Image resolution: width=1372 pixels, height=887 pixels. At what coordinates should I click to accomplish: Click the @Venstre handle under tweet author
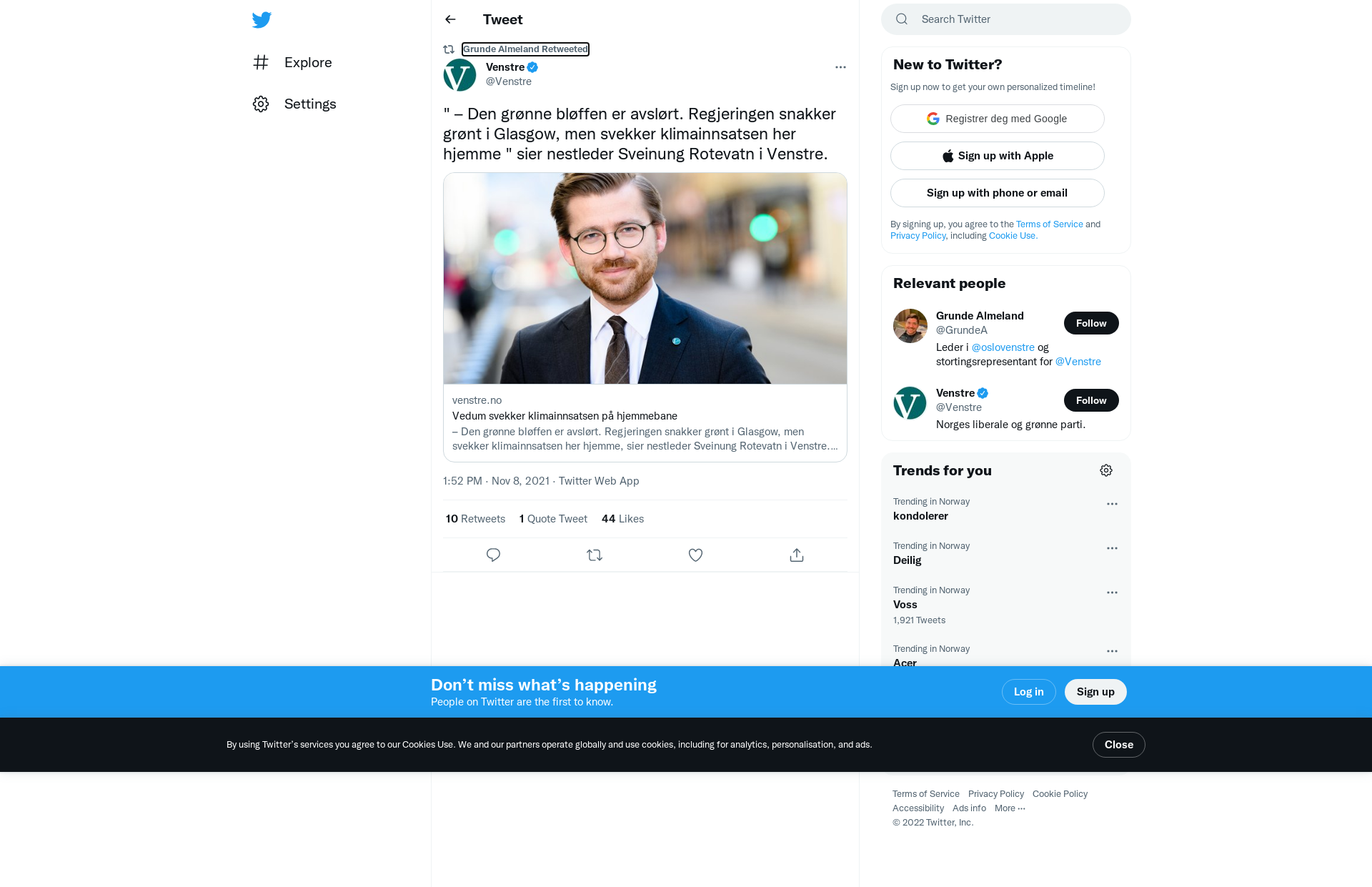click(x=509, y=81)
